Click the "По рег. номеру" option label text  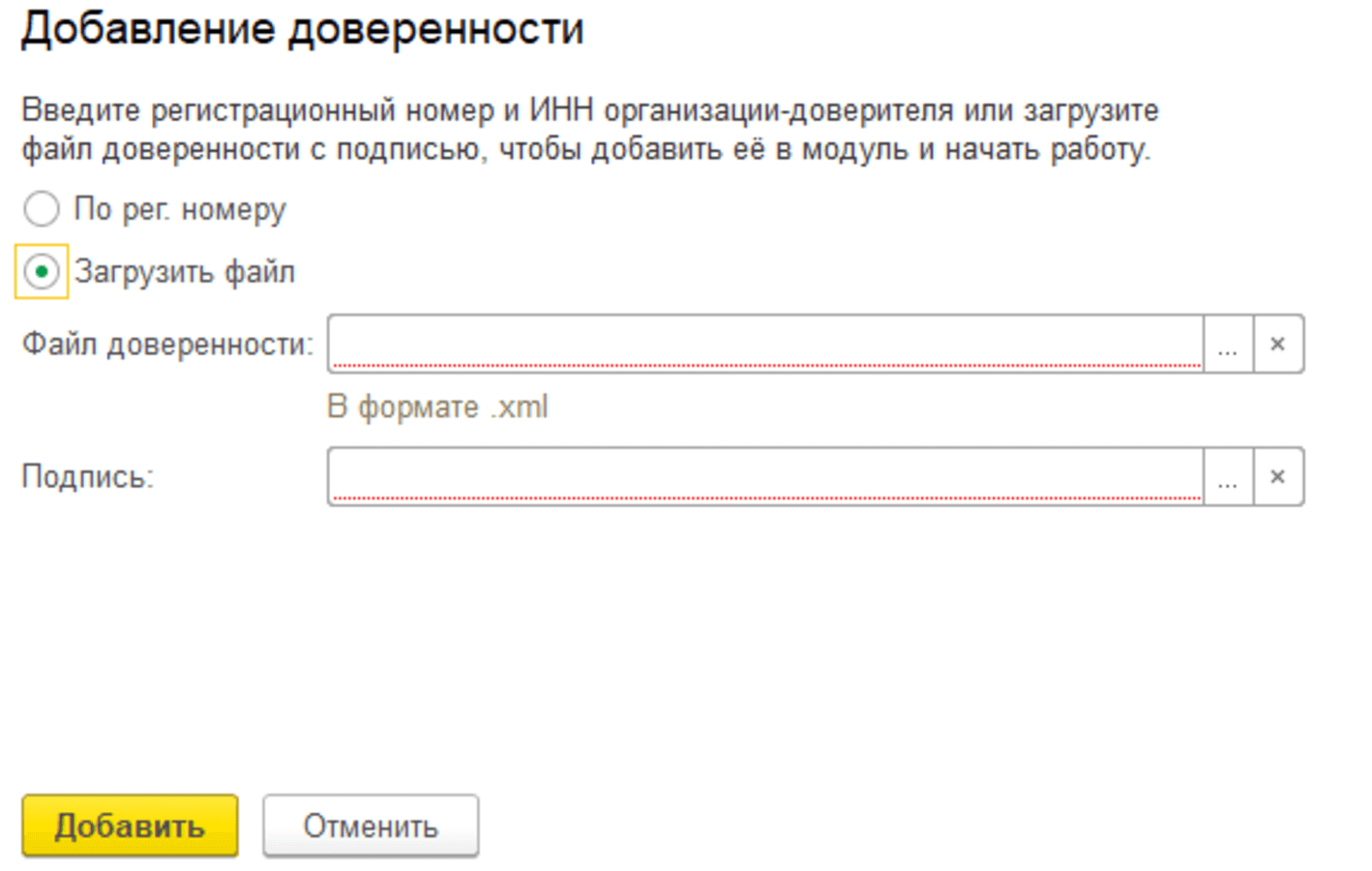[180, 209]
